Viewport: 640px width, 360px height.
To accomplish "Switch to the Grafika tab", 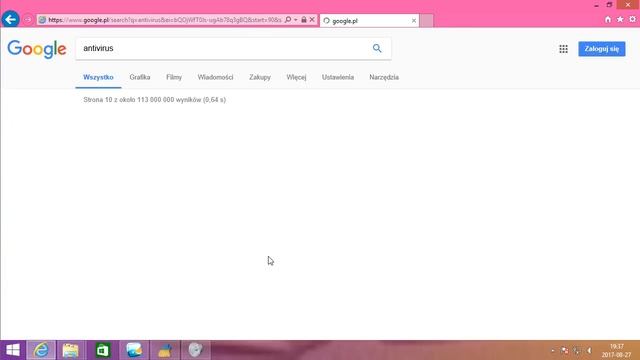I will pos(140,77).
